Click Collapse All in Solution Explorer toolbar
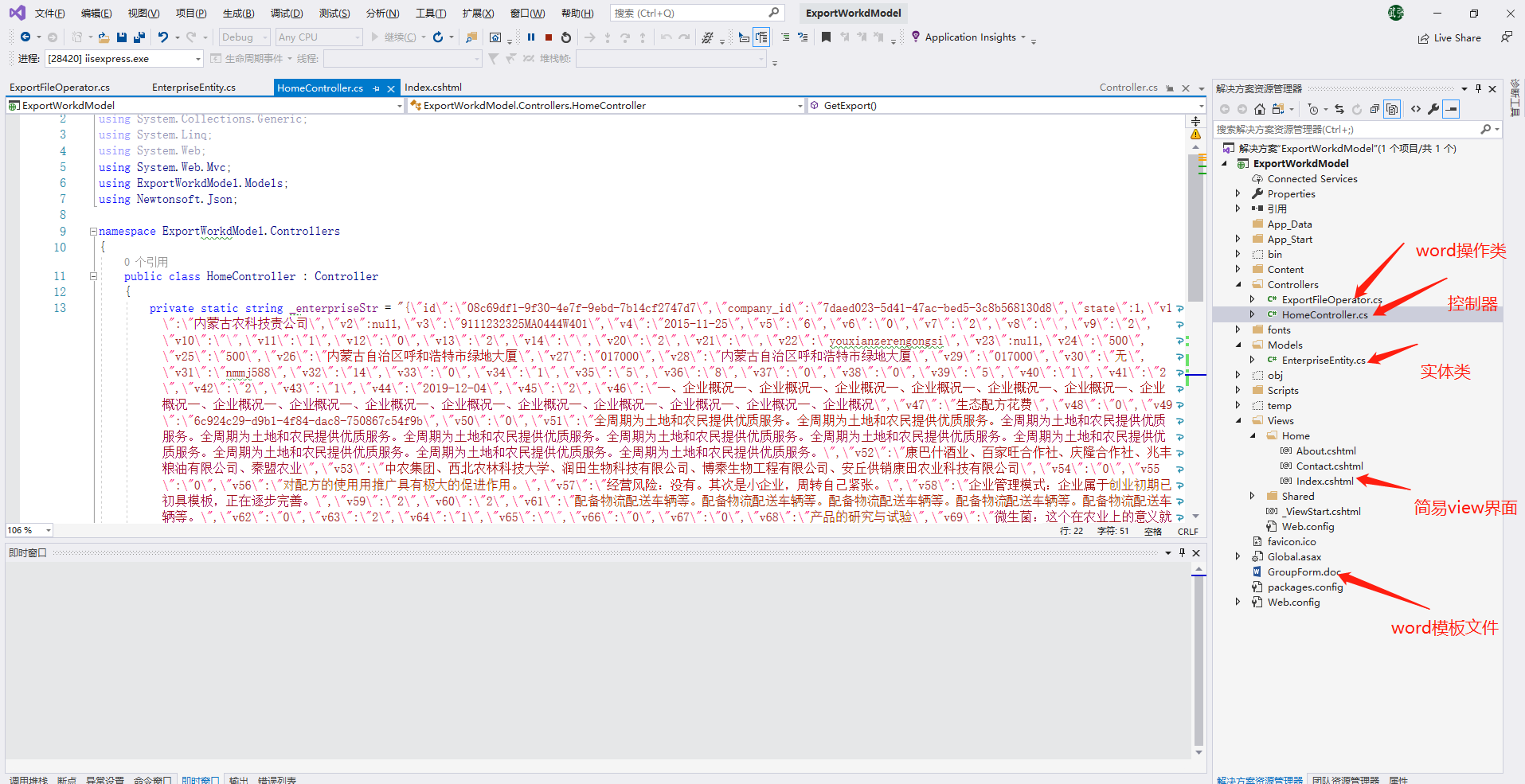The image size is (1525, 784). 1374,110
